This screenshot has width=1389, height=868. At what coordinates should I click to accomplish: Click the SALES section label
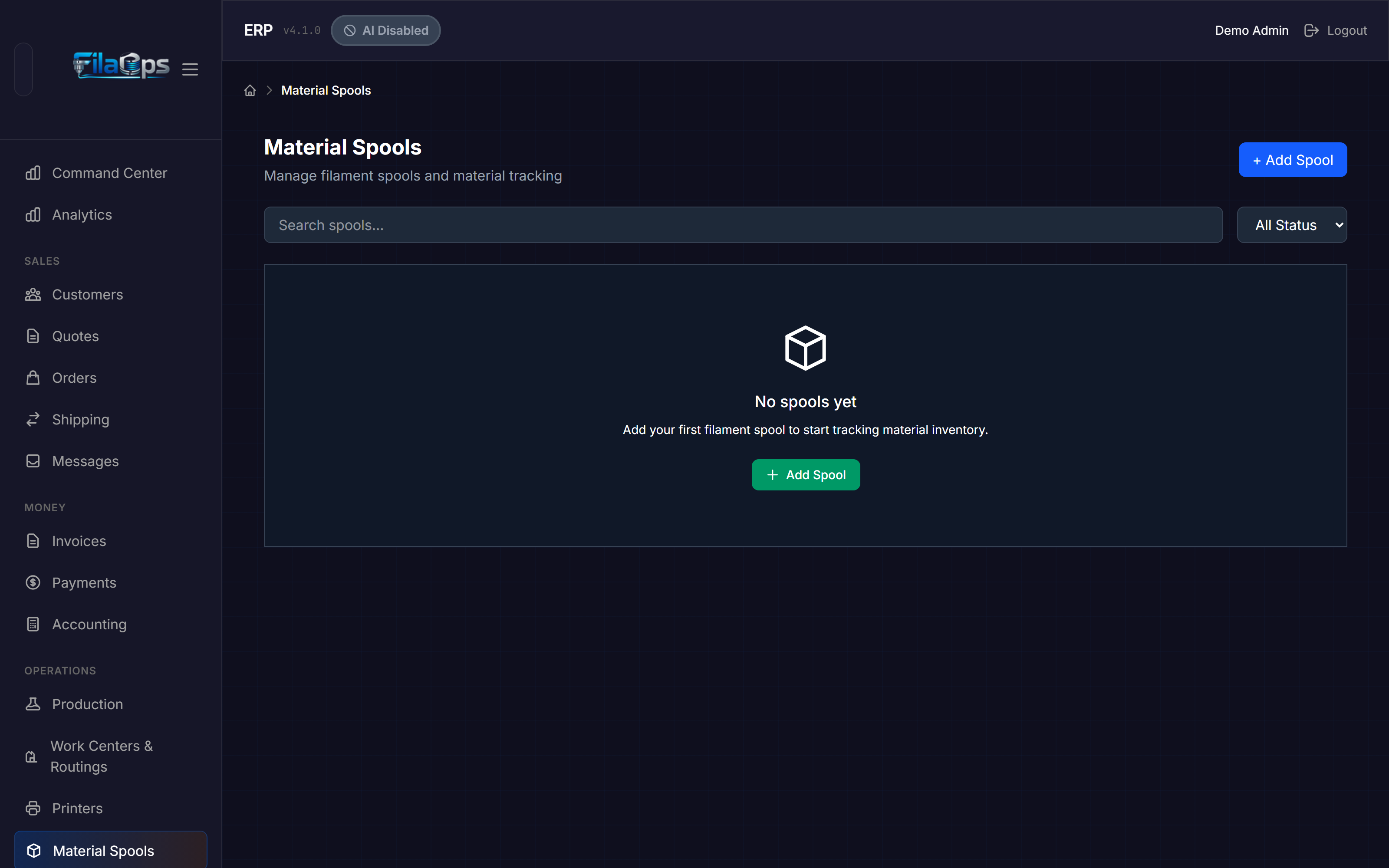[42, 261]
